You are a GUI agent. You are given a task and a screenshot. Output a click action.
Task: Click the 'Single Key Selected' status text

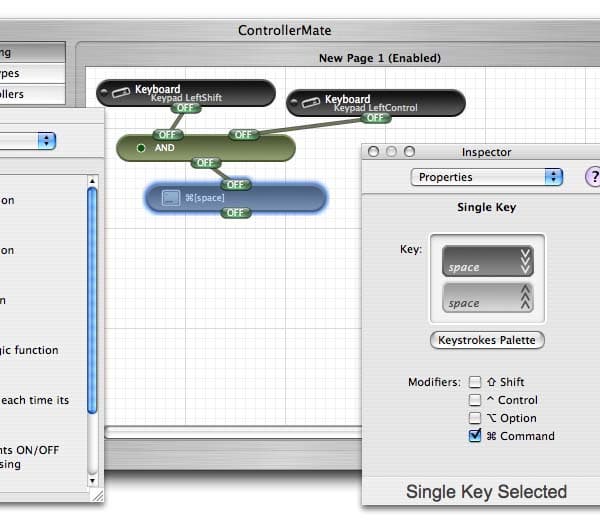pos(486,492)
